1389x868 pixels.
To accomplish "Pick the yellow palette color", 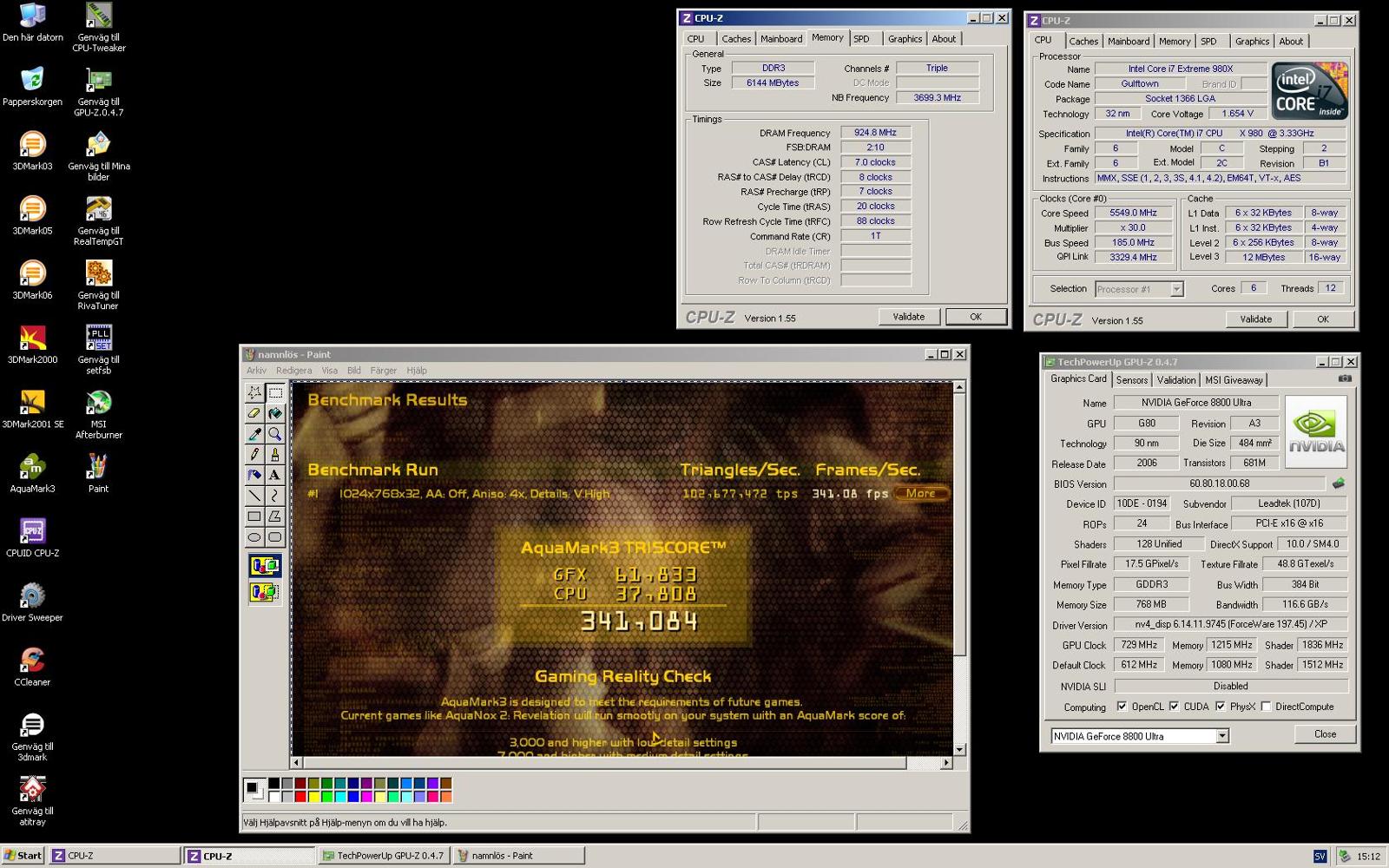I will [313, 796].
